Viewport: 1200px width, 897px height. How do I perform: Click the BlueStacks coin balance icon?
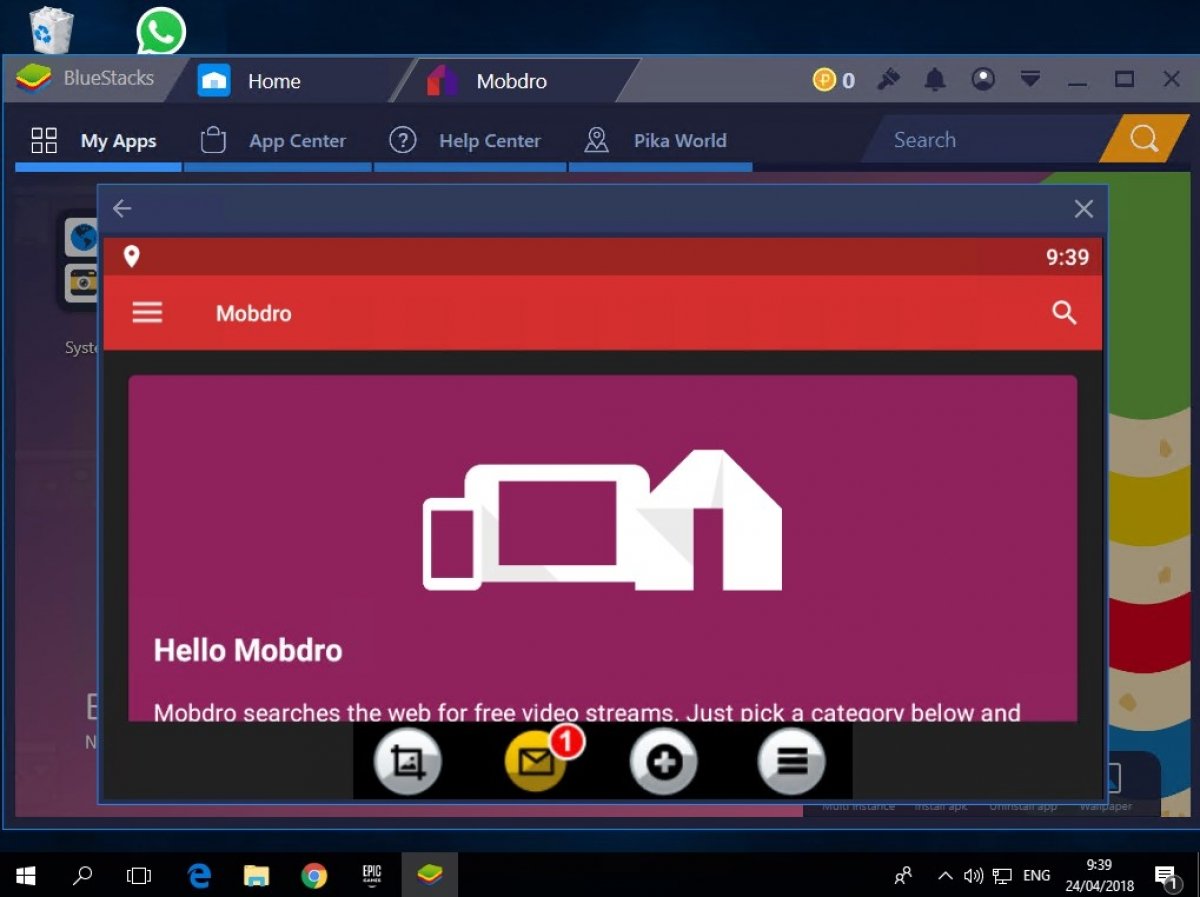tap(824, 80)
